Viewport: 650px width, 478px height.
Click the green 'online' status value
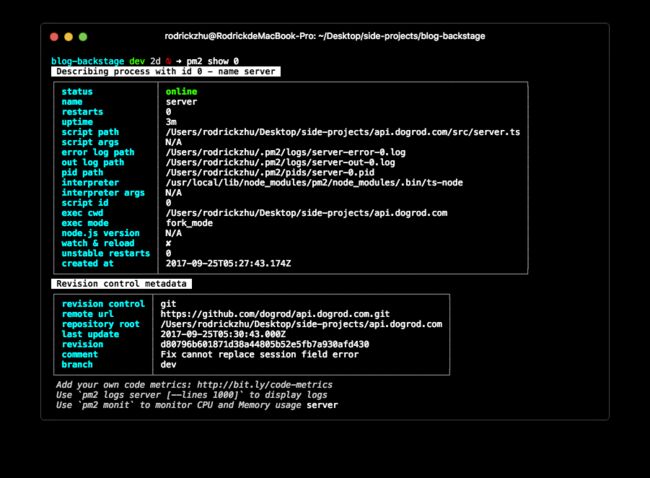tap(182, 92)
